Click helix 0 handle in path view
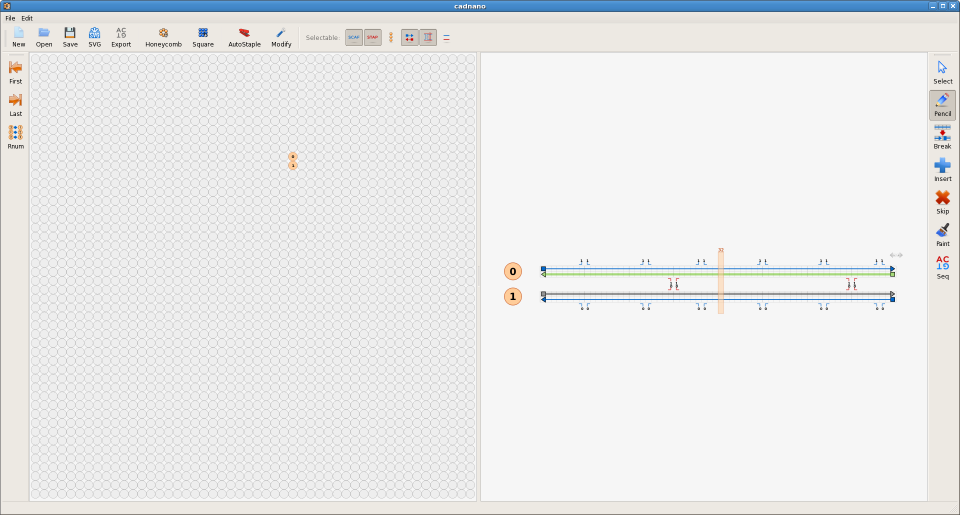This screenshot has width=960, height=515. (512, 271)
